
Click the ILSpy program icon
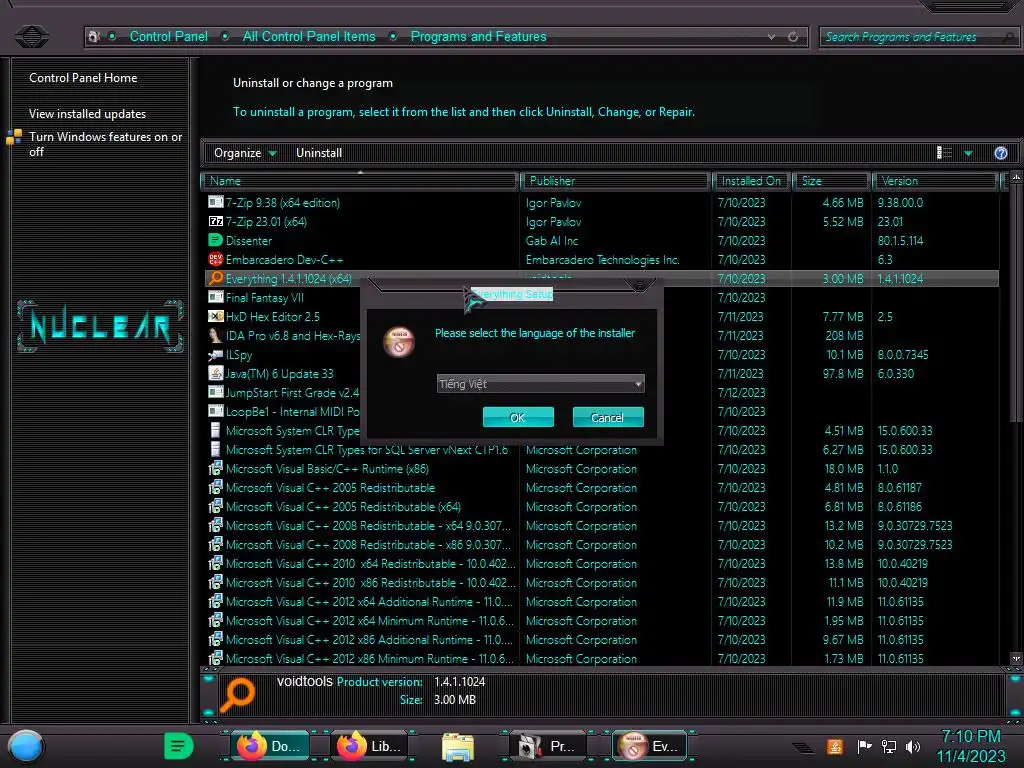point(216,355)
